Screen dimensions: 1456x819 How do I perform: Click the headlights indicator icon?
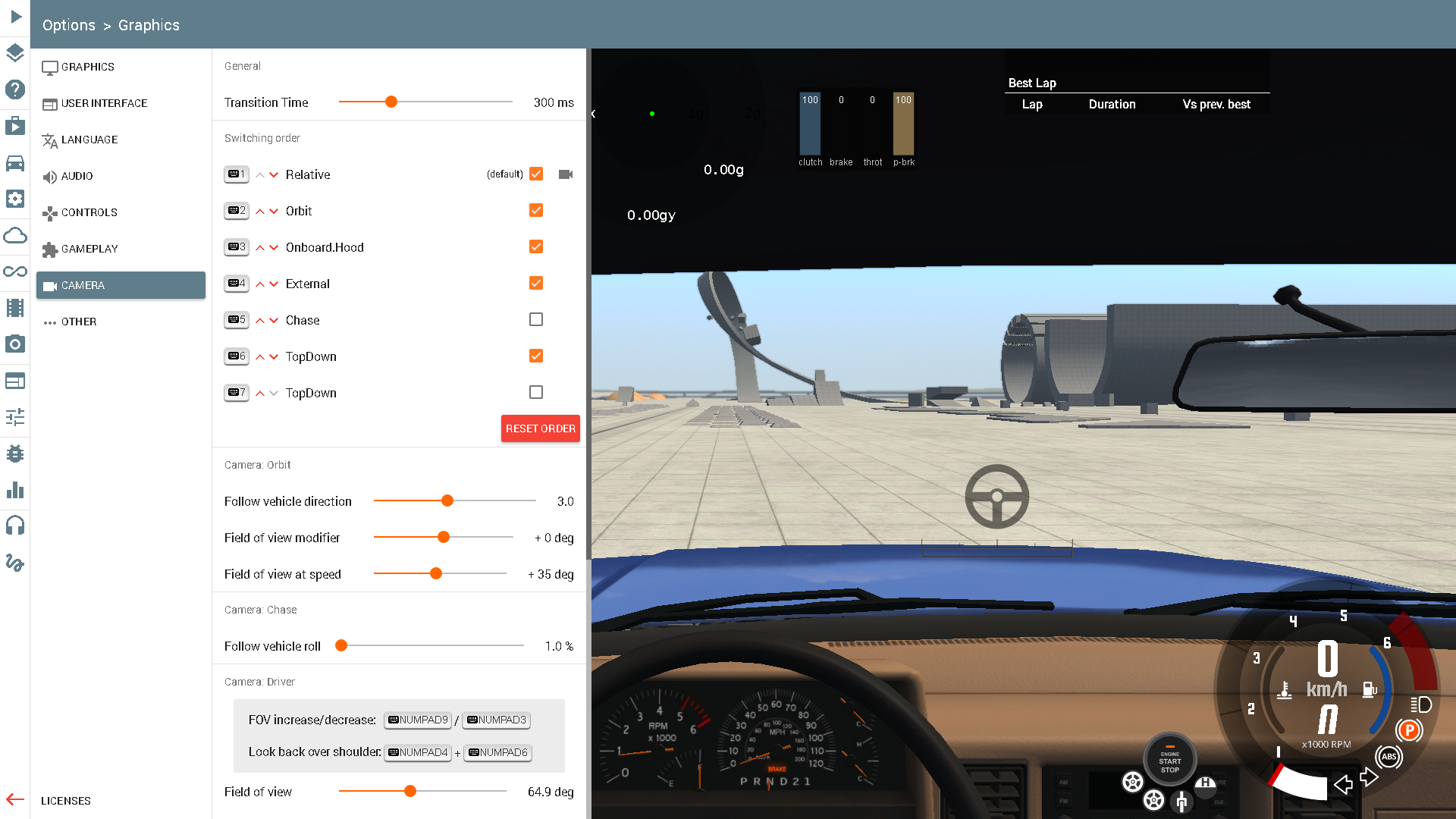(1421, 704)
